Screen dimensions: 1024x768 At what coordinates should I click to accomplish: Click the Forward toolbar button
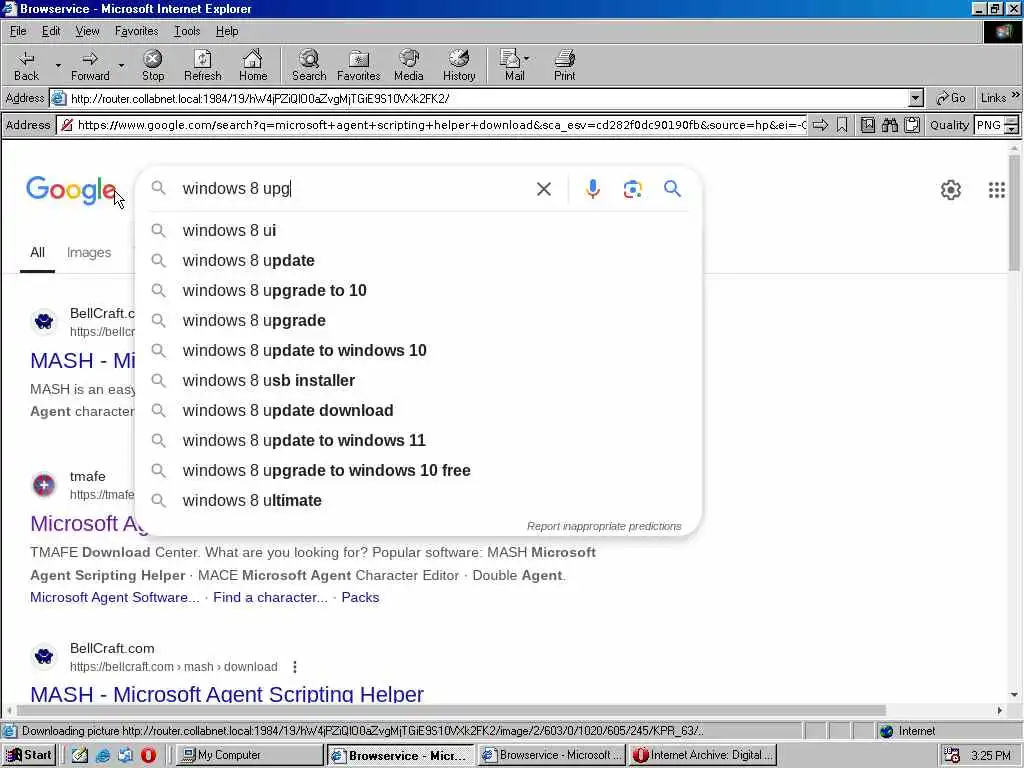click(x=90, y=65)
